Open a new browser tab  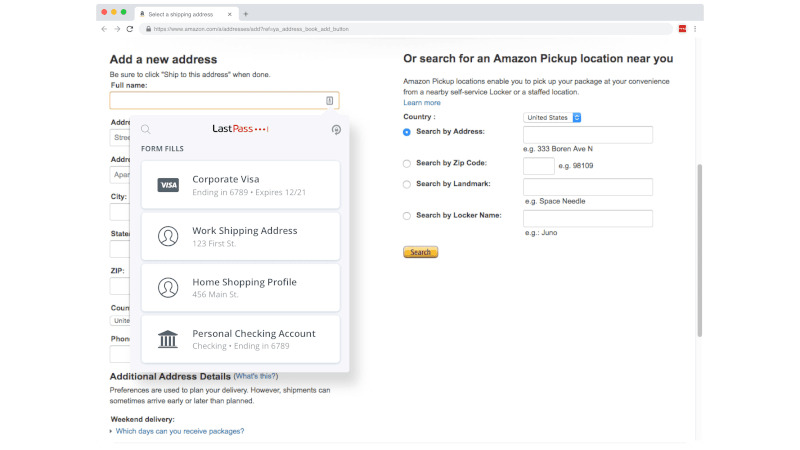click(246, 14)
